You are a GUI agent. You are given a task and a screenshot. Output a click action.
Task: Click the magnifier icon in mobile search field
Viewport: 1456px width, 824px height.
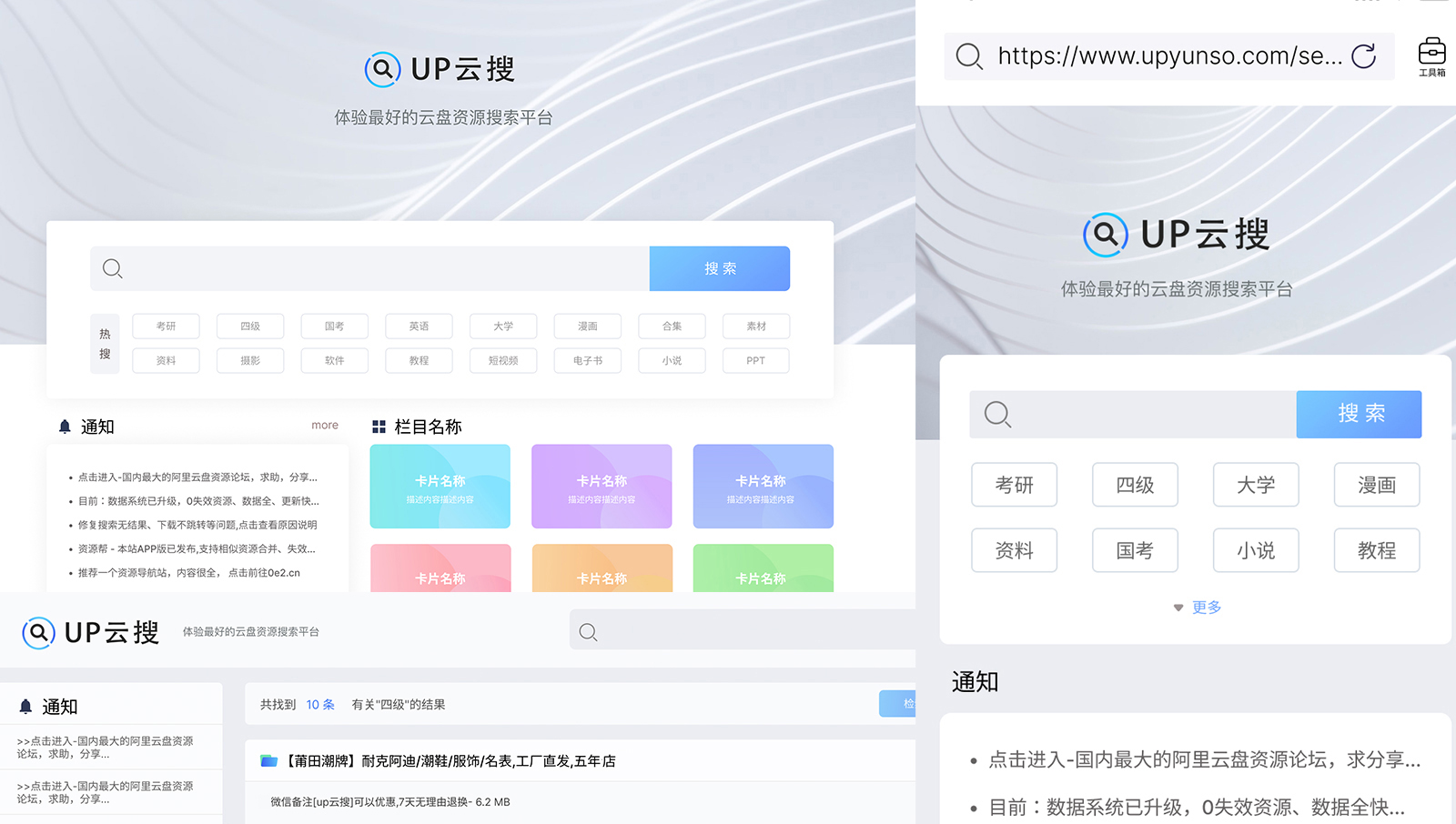click(x=998, y=415)
